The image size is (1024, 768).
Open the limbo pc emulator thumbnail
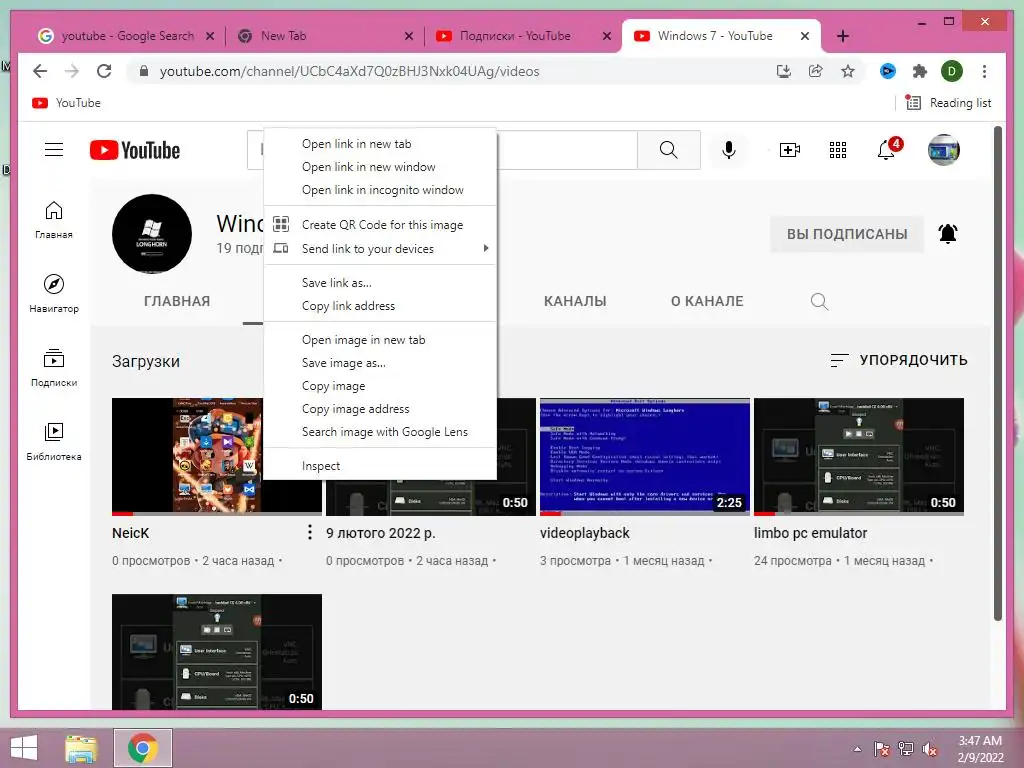coord(859,456)
